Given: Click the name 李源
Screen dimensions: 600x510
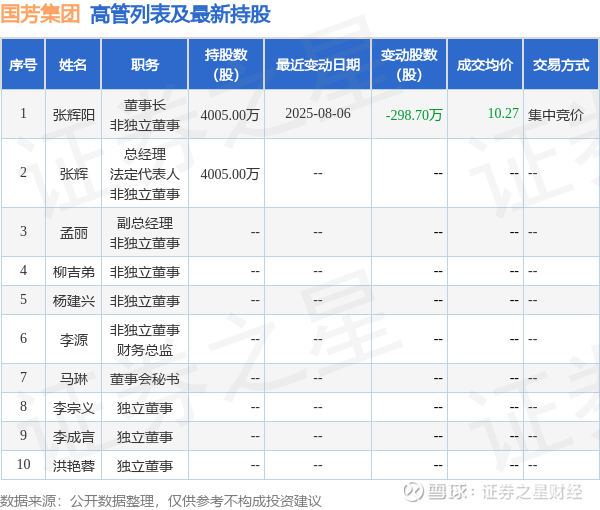Looking at the screenshot, I should tap(73, 339).
